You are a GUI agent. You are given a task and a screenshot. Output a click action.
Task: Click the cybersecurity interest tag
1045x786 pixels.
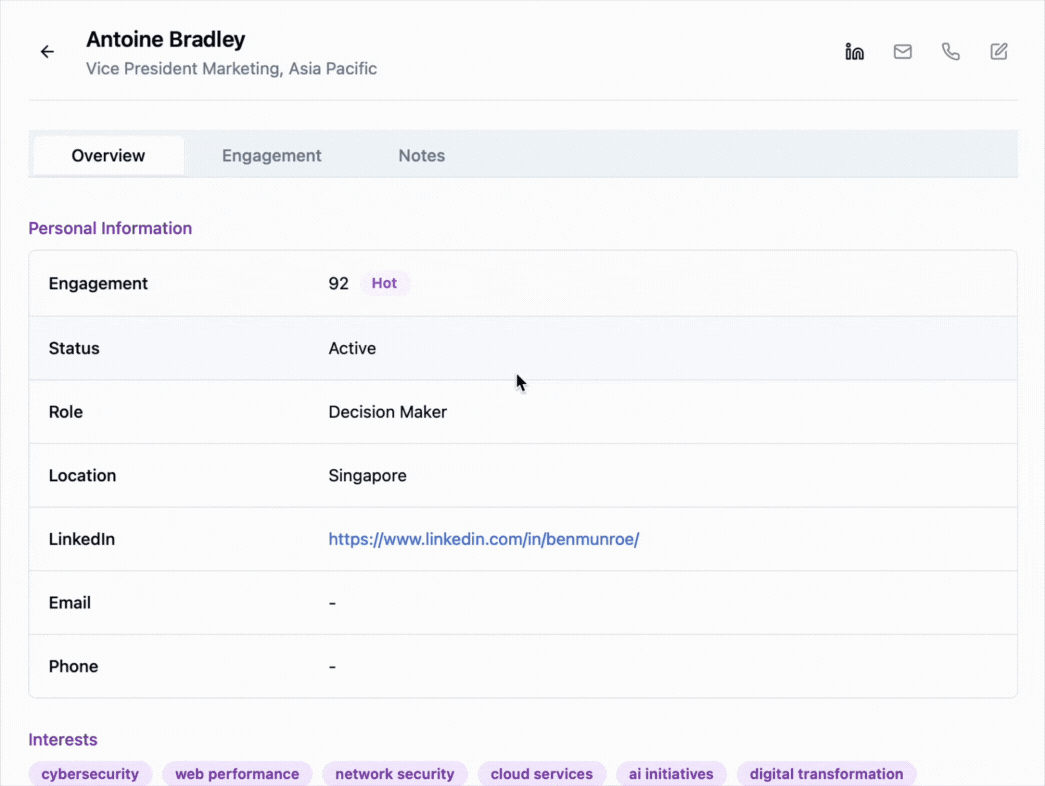point(90,774)
